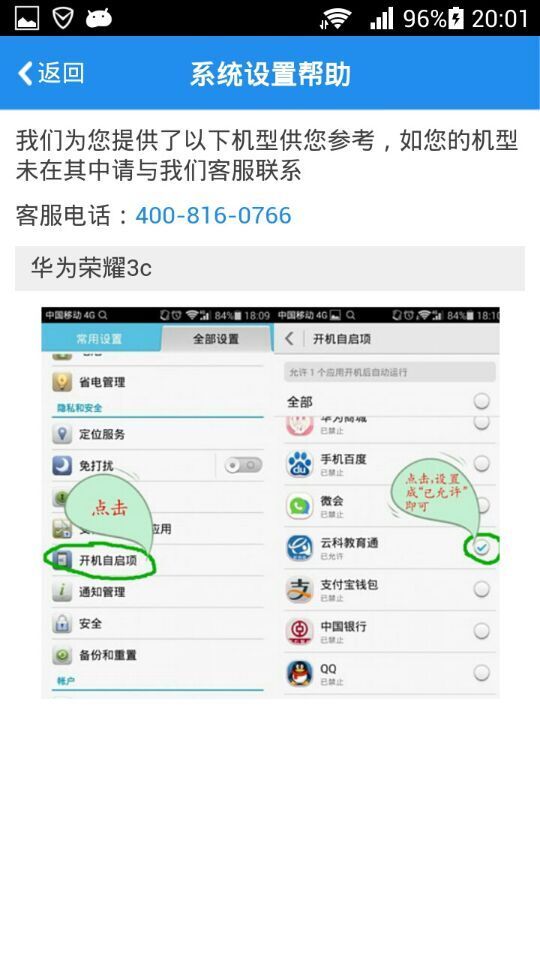Click the QQ penguin icon
This screenshot has width=540, height=960.
pos(300,673)
